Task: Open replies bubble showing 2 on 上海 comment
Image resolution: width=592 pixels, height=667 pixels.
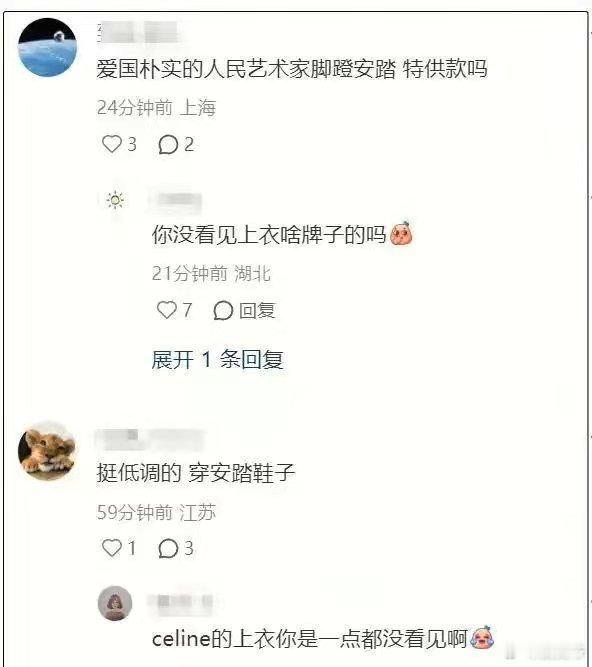Action: pos(168,145)
